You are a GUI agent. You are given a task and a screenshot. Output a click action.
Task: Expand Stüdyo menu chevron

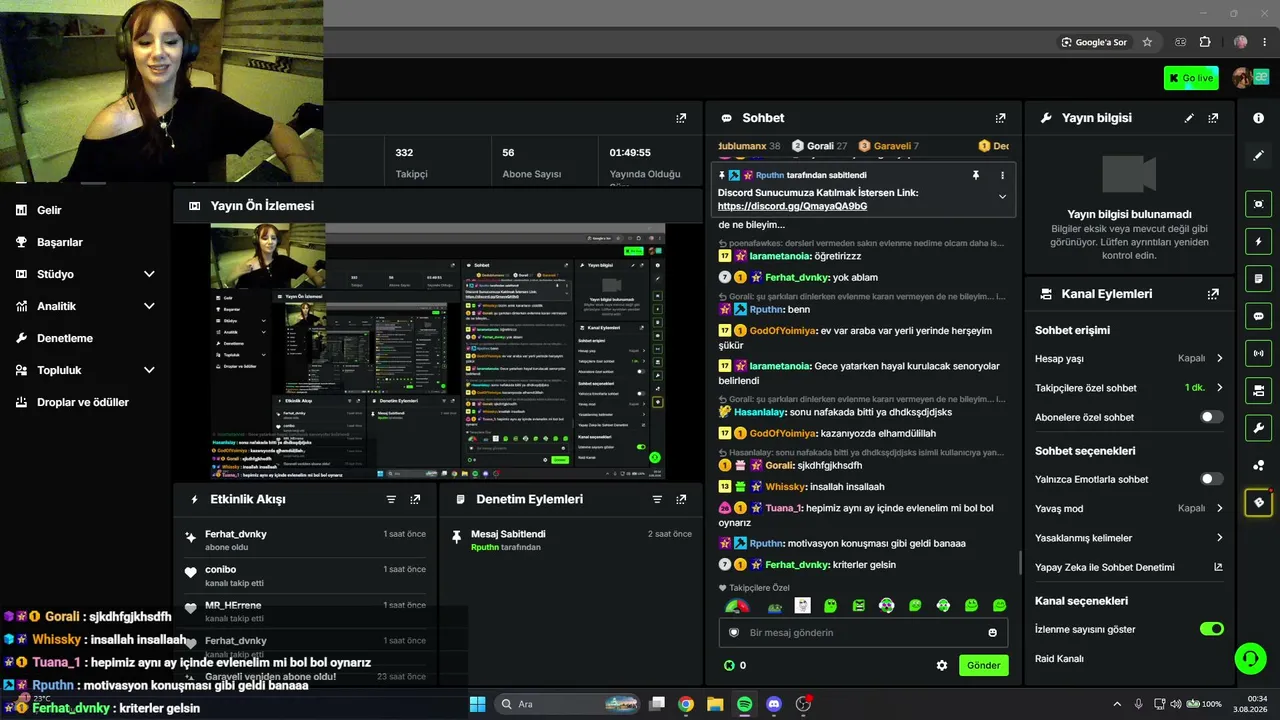point(149,274)
